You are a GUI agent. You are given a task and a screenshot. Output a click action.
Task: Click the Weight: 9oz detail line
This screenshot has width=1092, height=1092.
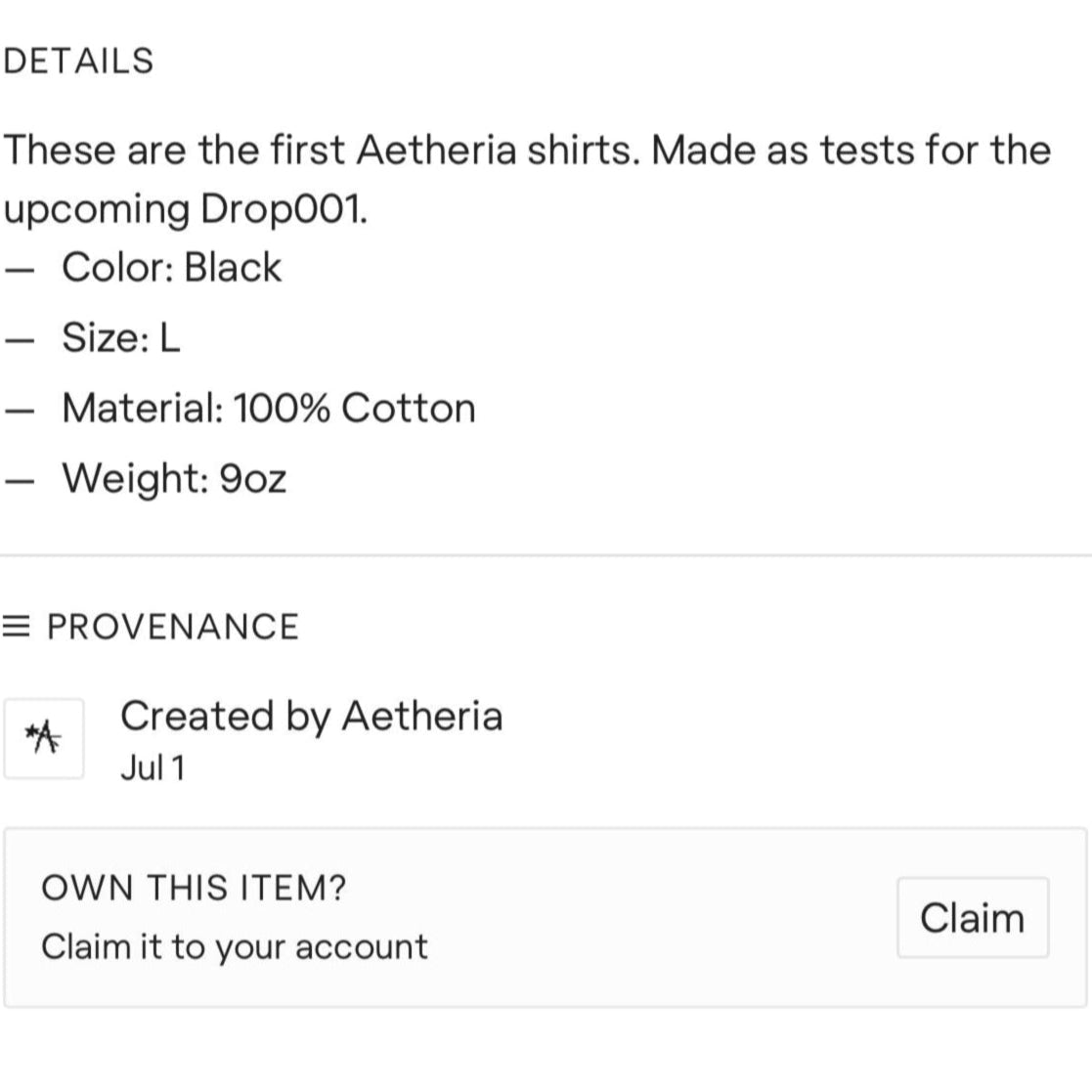click(174, 478)
